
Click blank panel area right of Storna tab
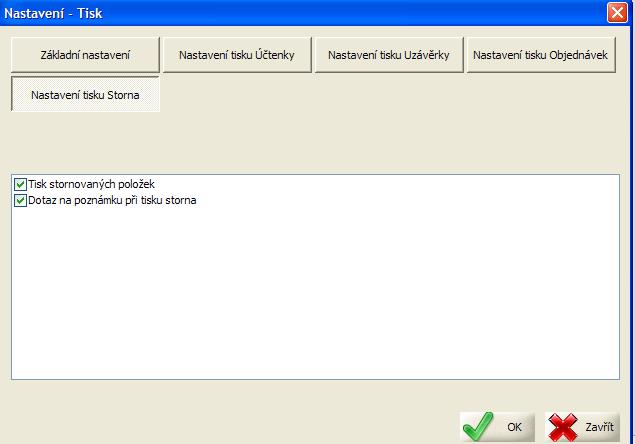click(x=400, y=94)
